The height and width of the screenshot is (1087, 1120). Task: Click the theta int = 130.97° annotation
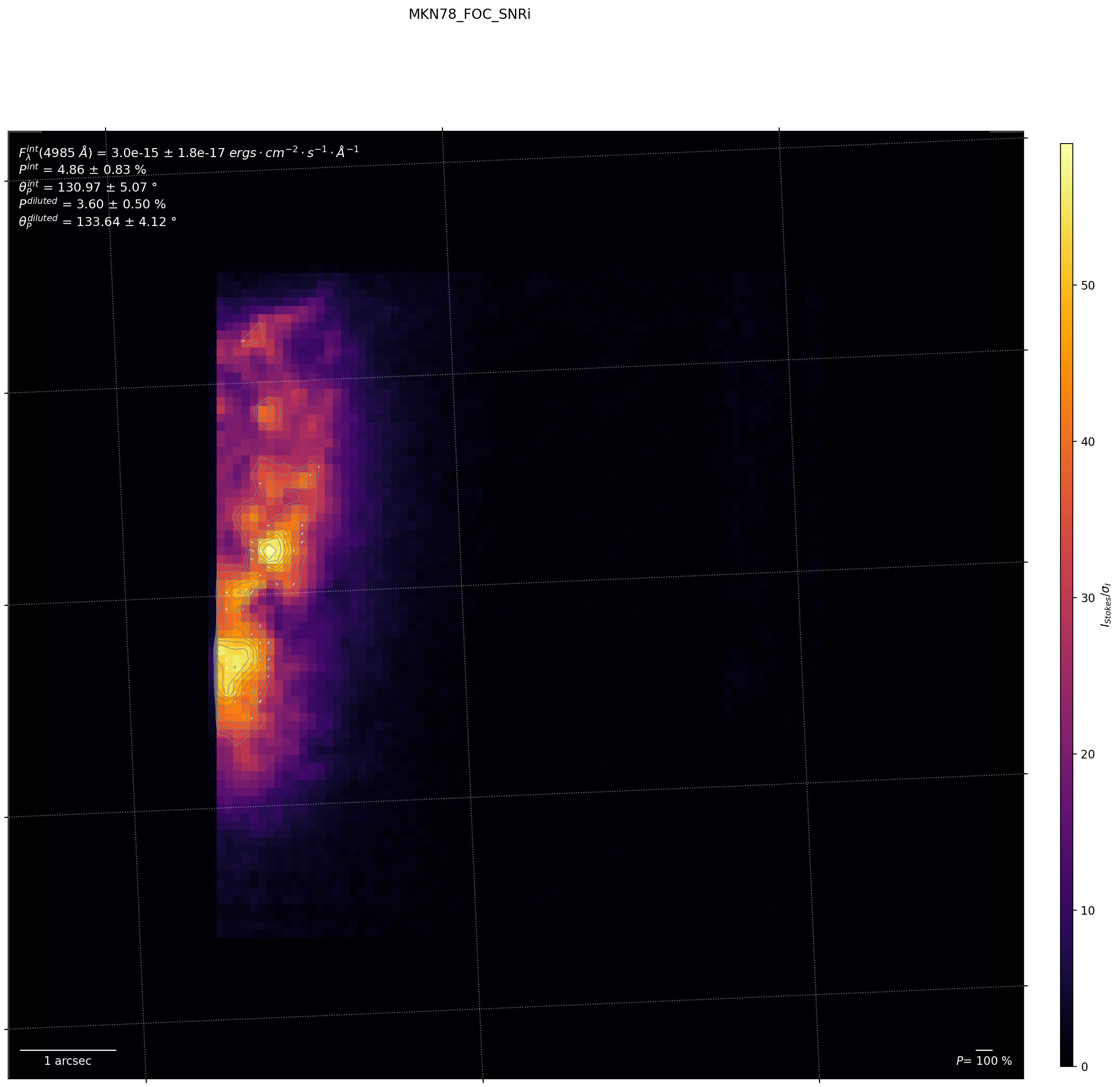(x=87, y=187)
